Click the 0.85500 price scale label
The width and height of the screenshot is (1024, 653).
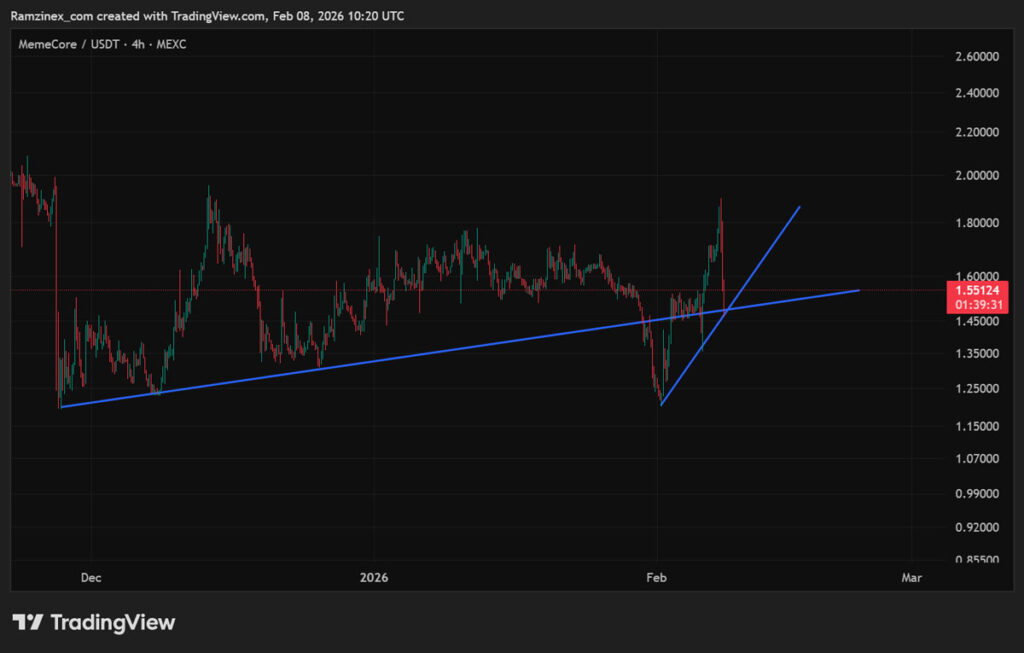976,560
